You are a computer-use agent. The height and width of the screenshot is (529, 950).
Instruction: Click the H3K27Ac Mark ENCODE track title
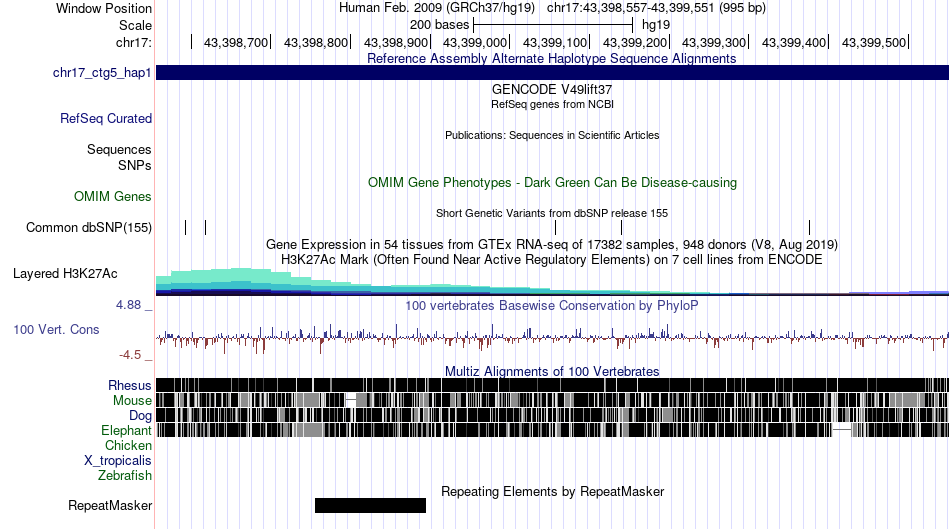tap(552, 259)
